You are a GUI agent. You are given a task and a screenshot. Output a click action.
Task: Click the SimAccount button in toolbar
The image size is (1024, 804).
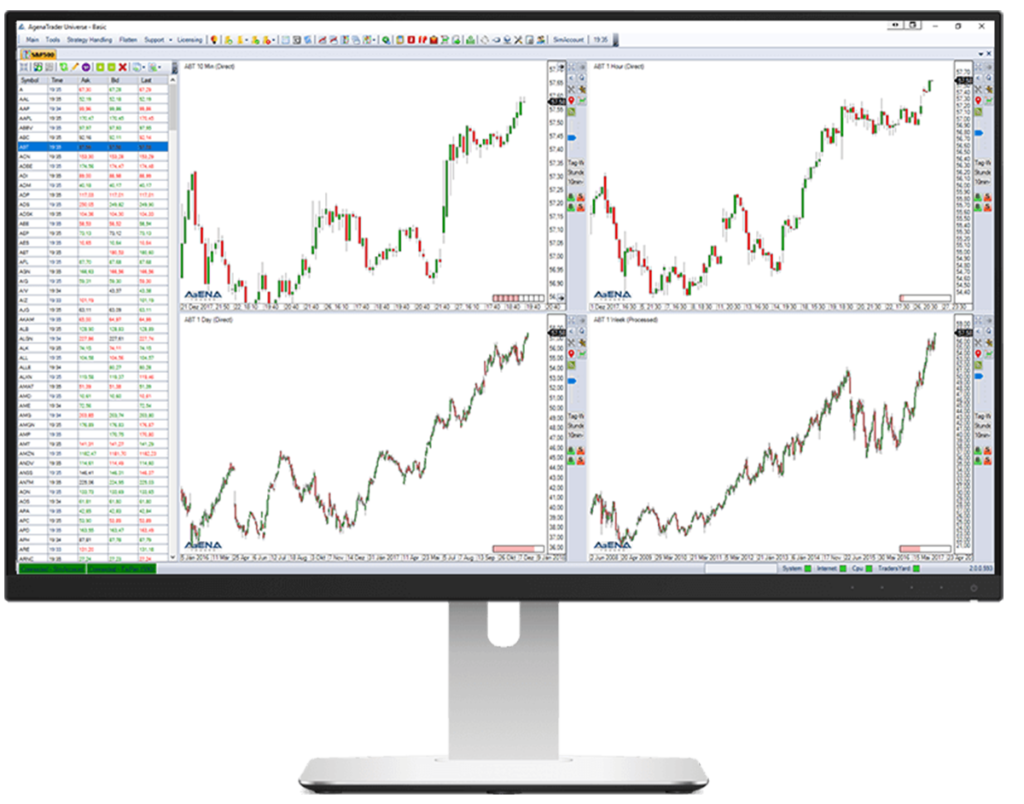click(x=568, y=40)
